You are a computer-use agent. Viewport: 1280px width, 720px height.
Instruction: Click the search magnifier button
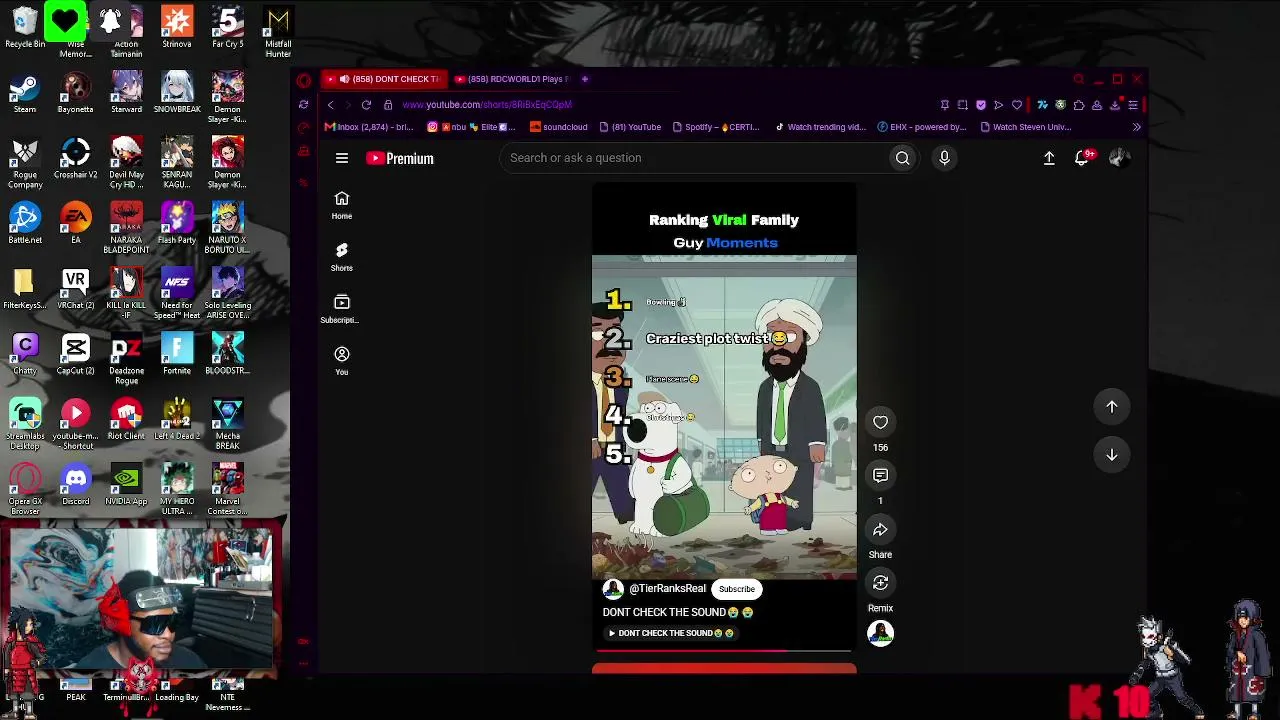pos(902,158)
